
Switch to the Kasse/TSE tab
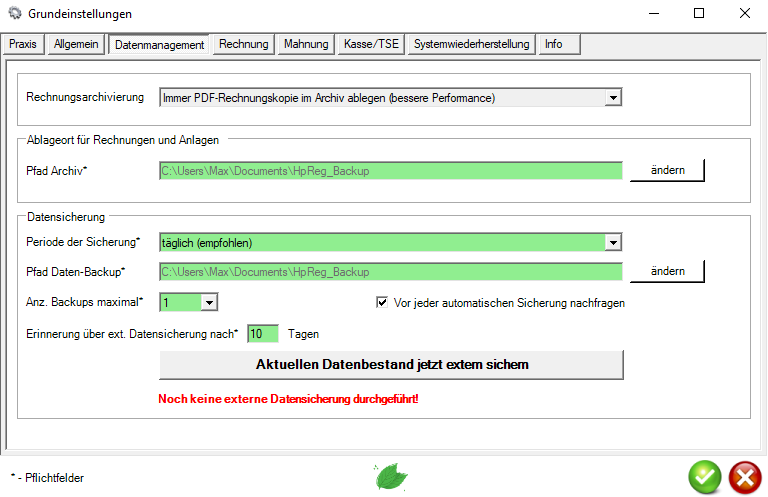[371, 44]
